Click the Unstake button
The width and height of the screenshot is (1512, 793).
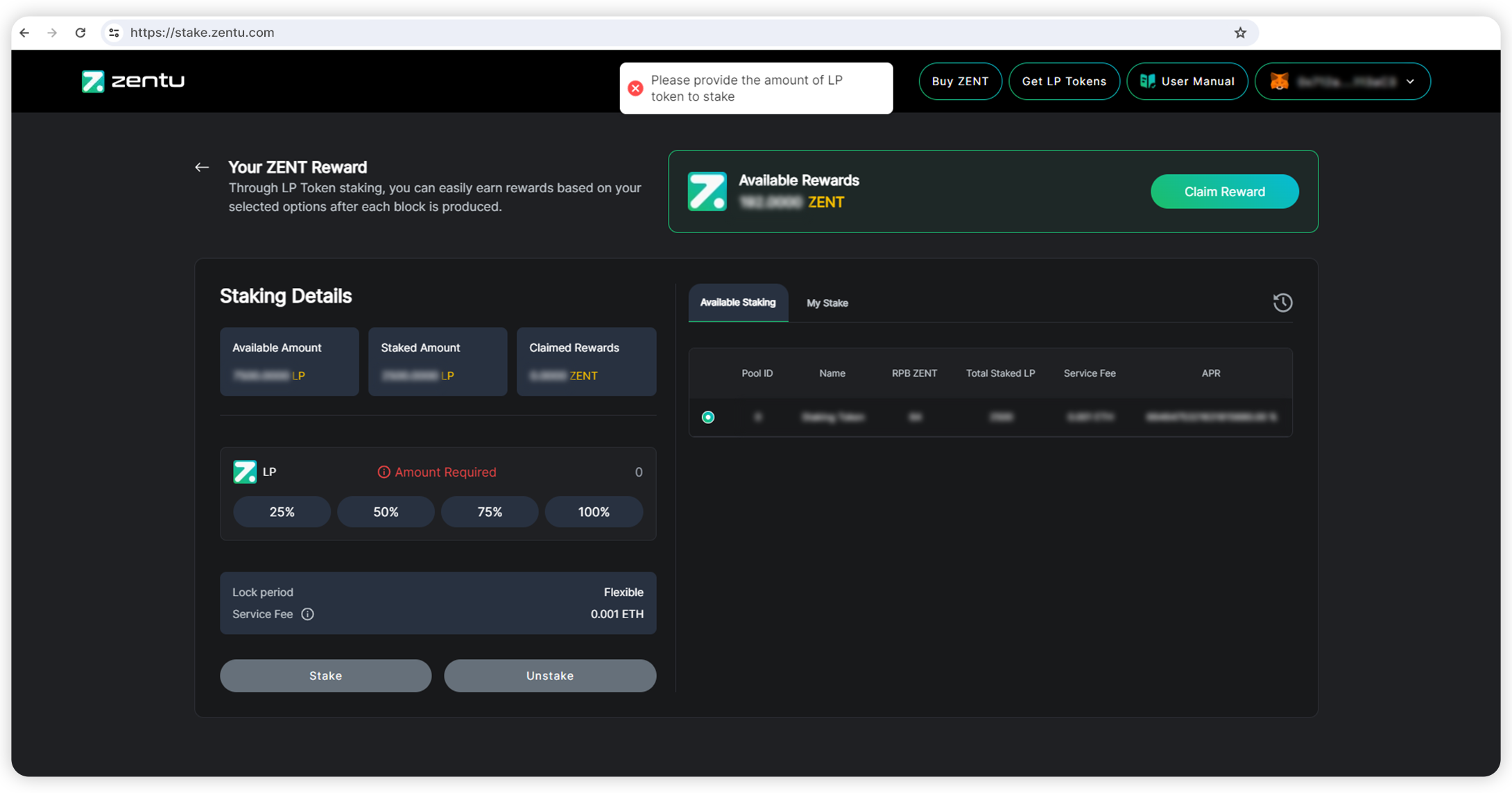549,676
